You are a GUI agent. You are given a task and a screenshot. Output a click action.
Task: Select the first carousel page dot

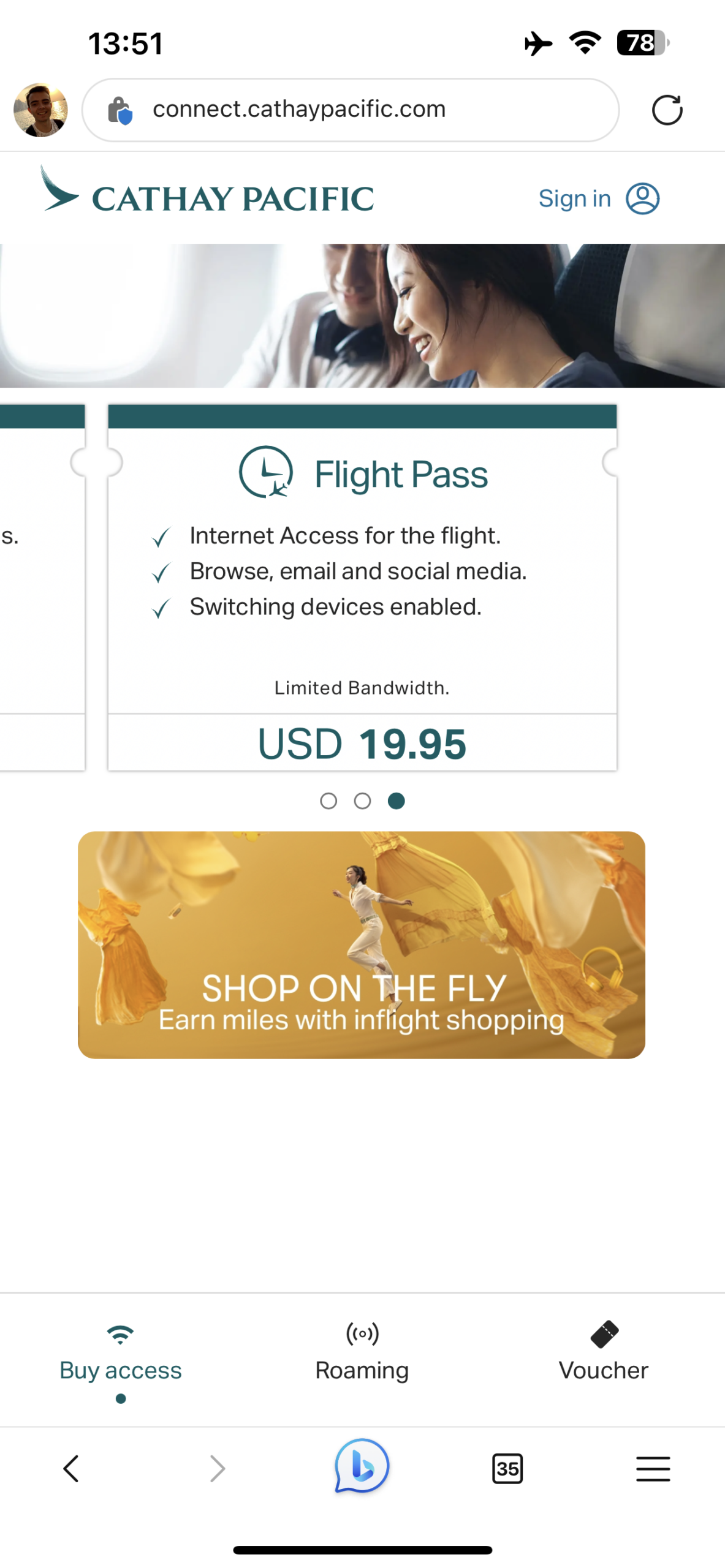328,801
